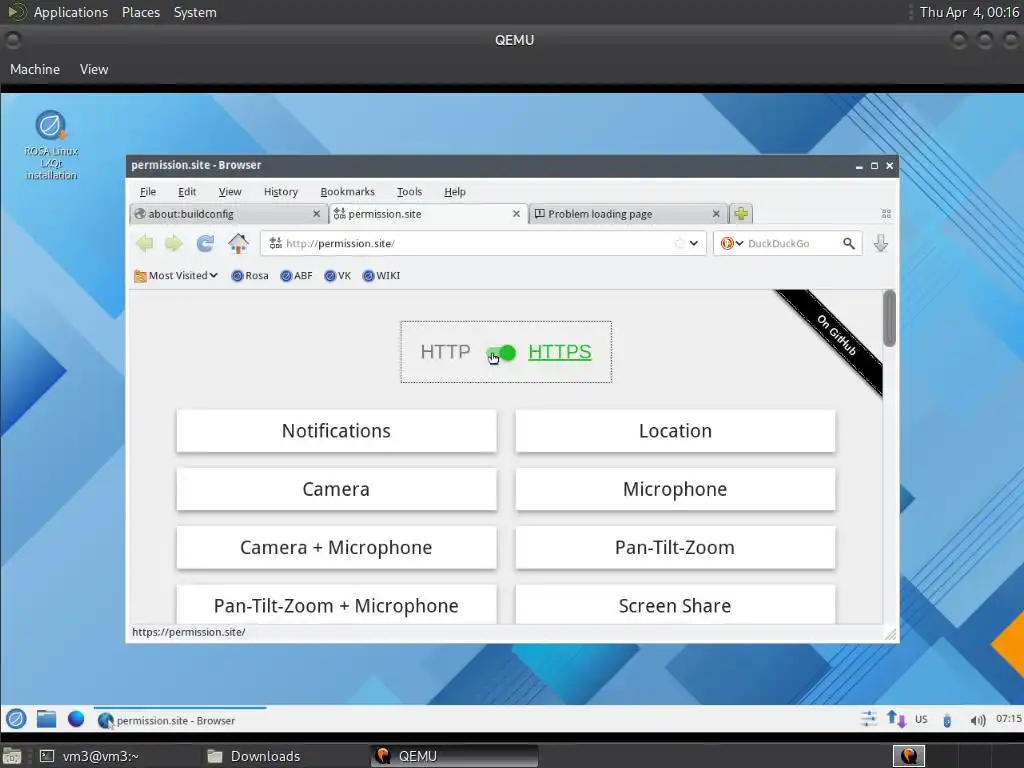Image resolution: width=1024 pixels, height=768 pixels.
Task: Open the Rosa bookmark
Action: point(249,276)
